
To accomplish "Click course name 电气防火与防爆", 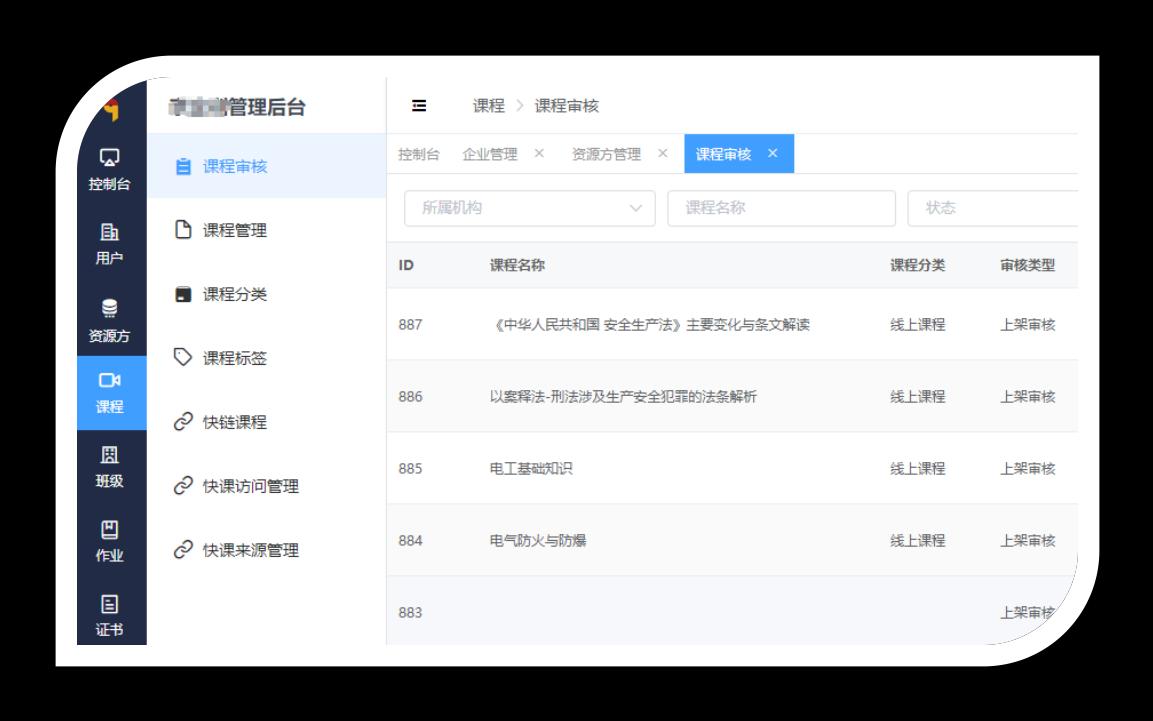I will pos(538,541).
